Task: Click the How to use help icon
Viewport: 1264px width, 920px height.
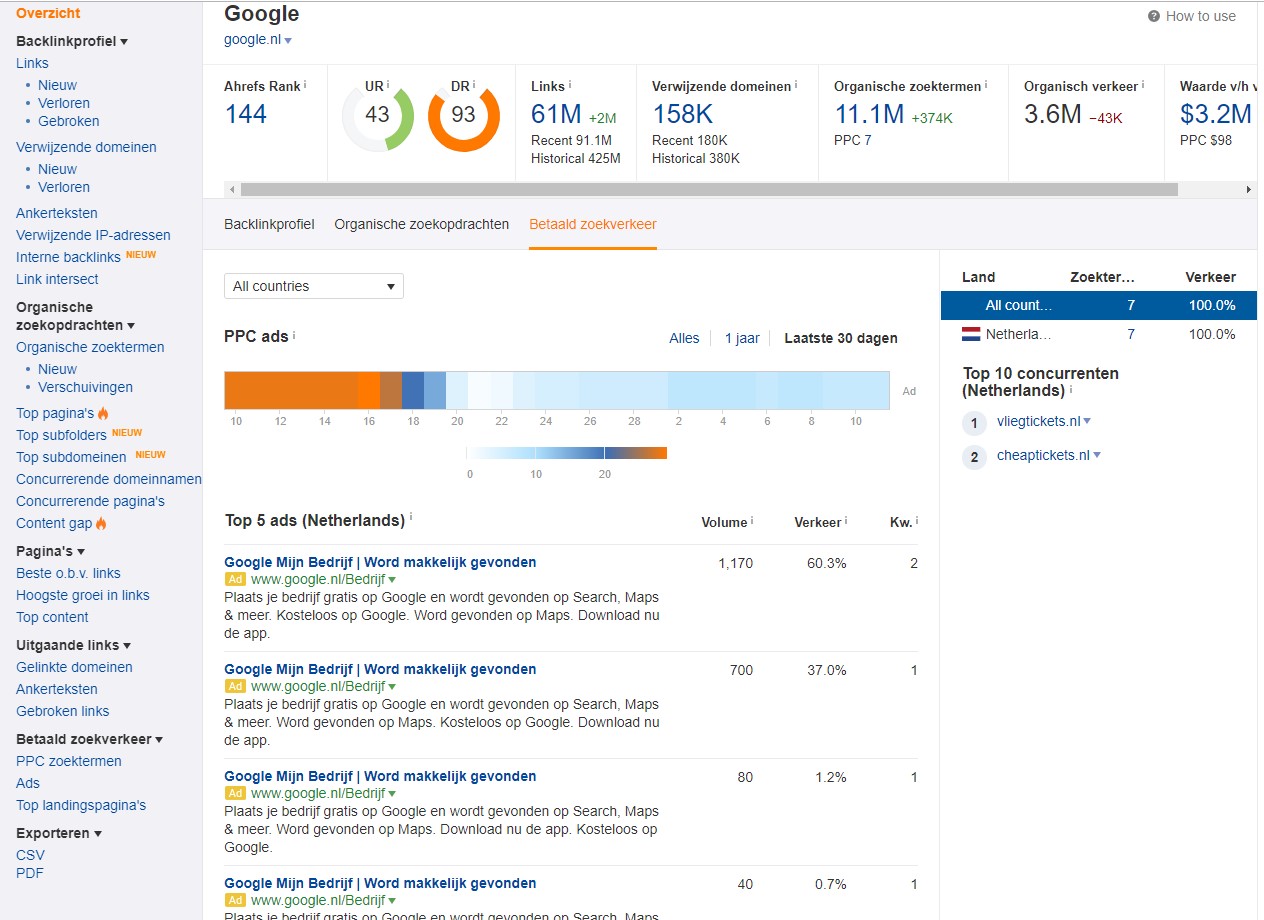Action: (x=1153, y=16)
